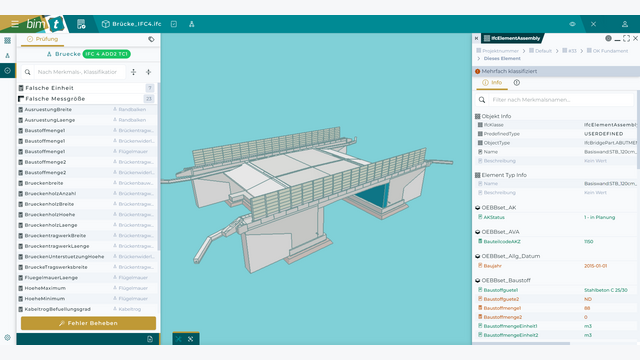This screenshot has width=640, height=360.
Task: Select the FluegelmauerLaenge row
Action: [86, 278]
